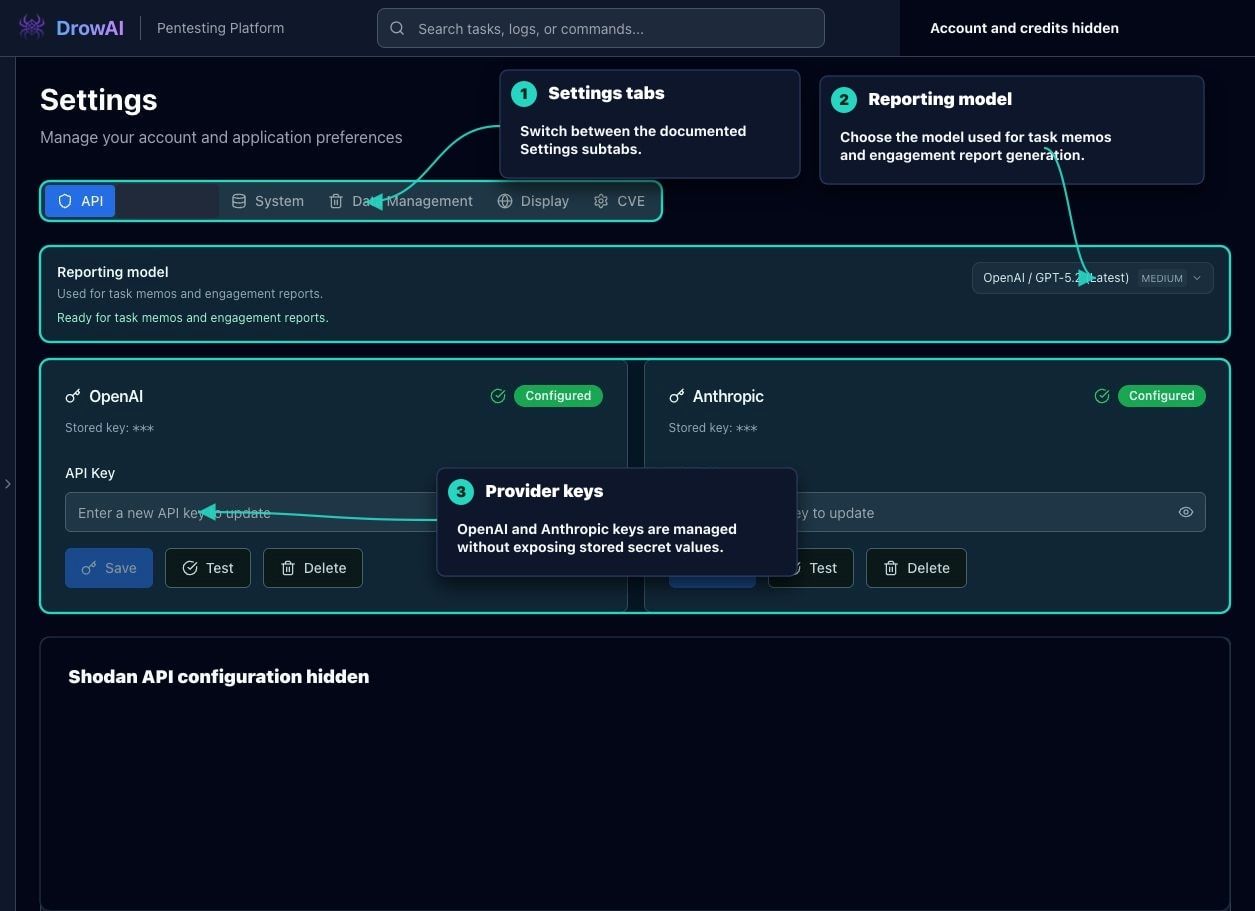Viewport: 1255px width, 911px height.
Task: Click 'Manage your account and application preferences' text
Action: coord(221,137)
